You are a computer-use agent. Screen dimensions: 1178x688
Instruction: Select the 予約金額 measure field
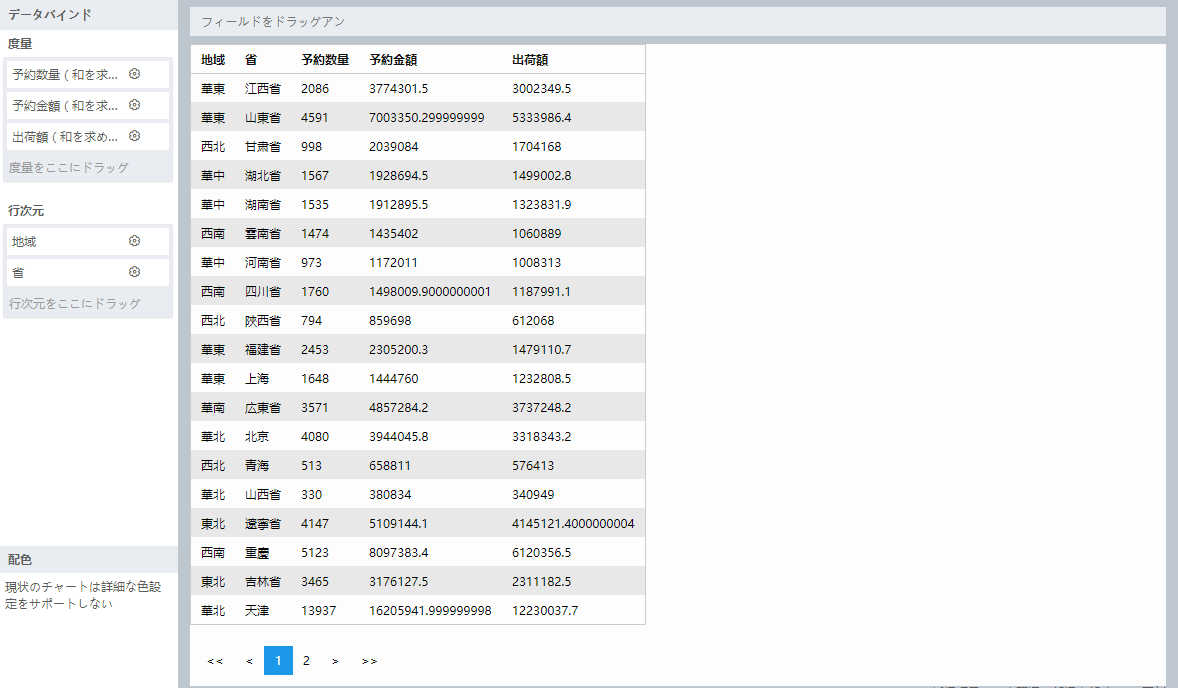click(88, 105)
